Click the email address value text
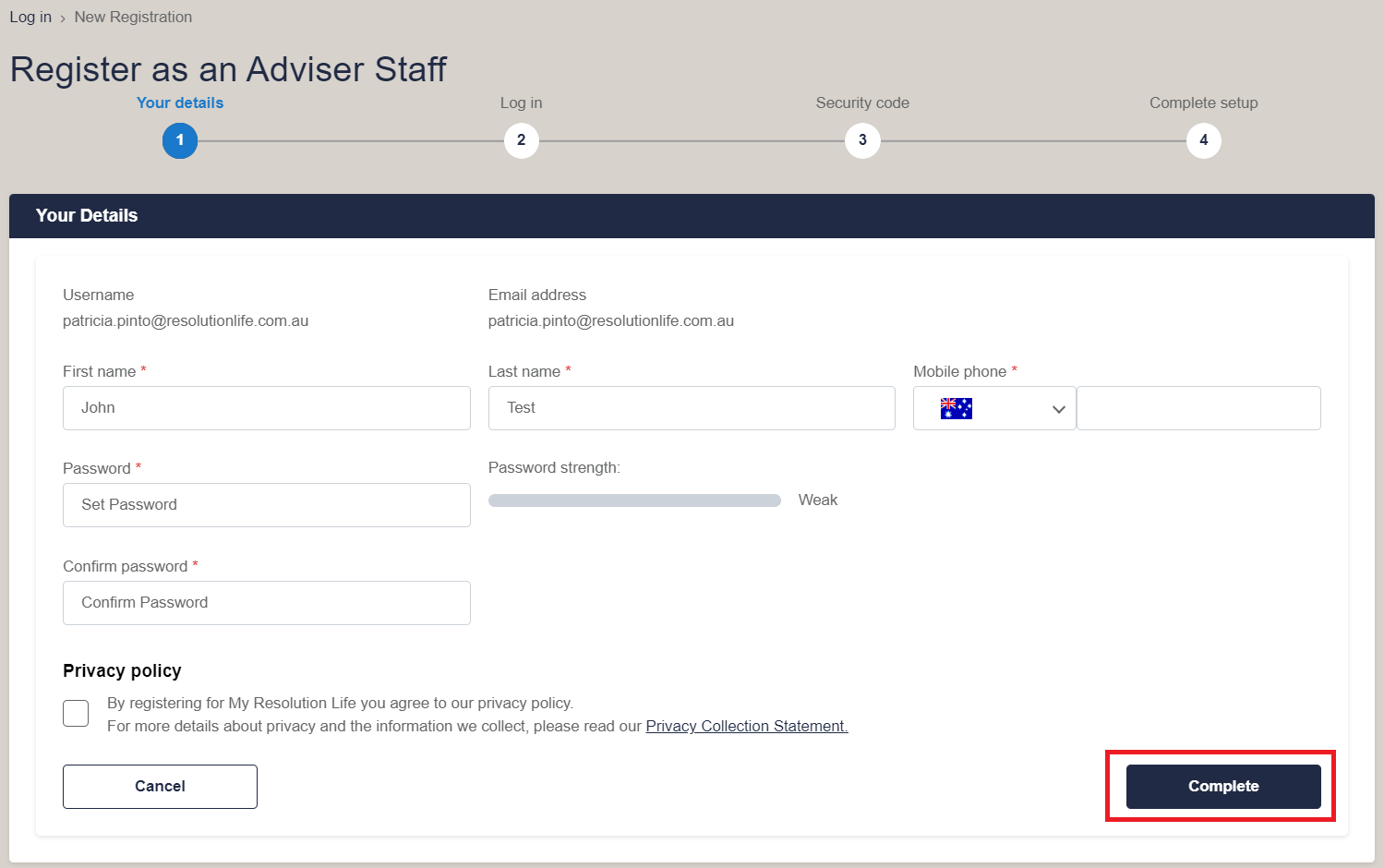Viewport: 1384px width, 868px height. (x=611, y=320)
